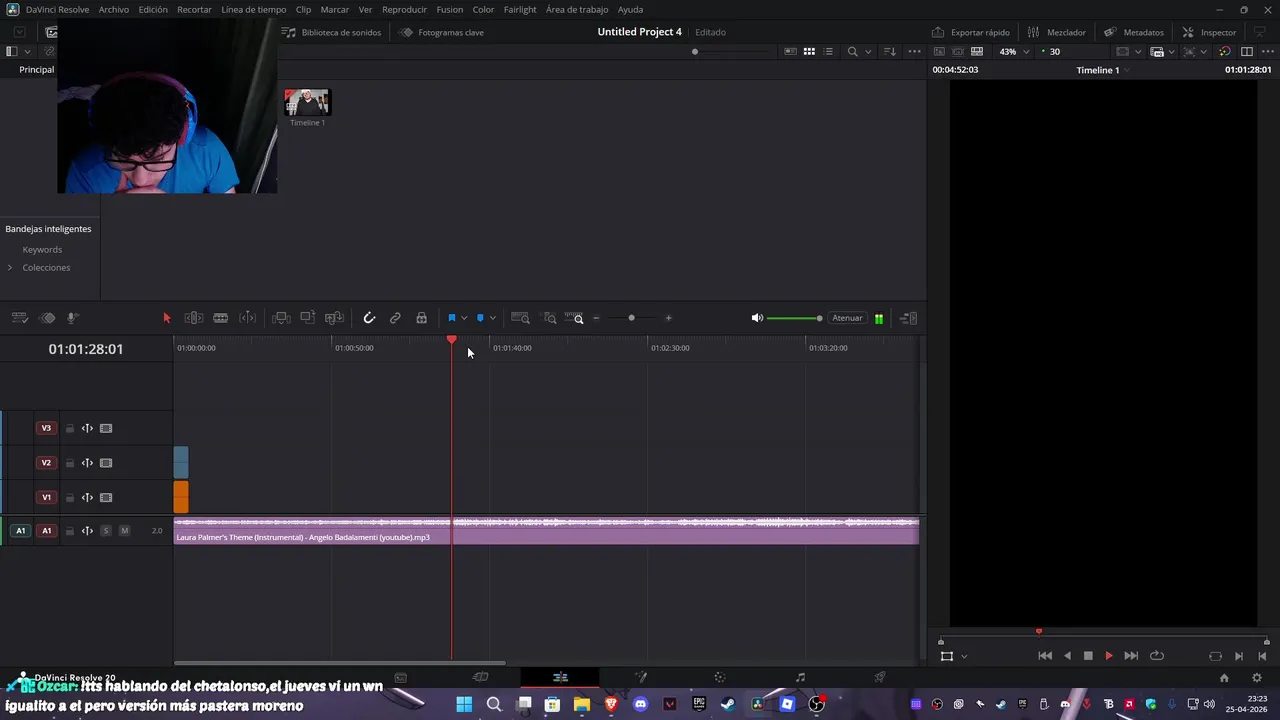1280x720 pixels.
Task: Select the orange clip on V1
Action: [x=181, y=497]
